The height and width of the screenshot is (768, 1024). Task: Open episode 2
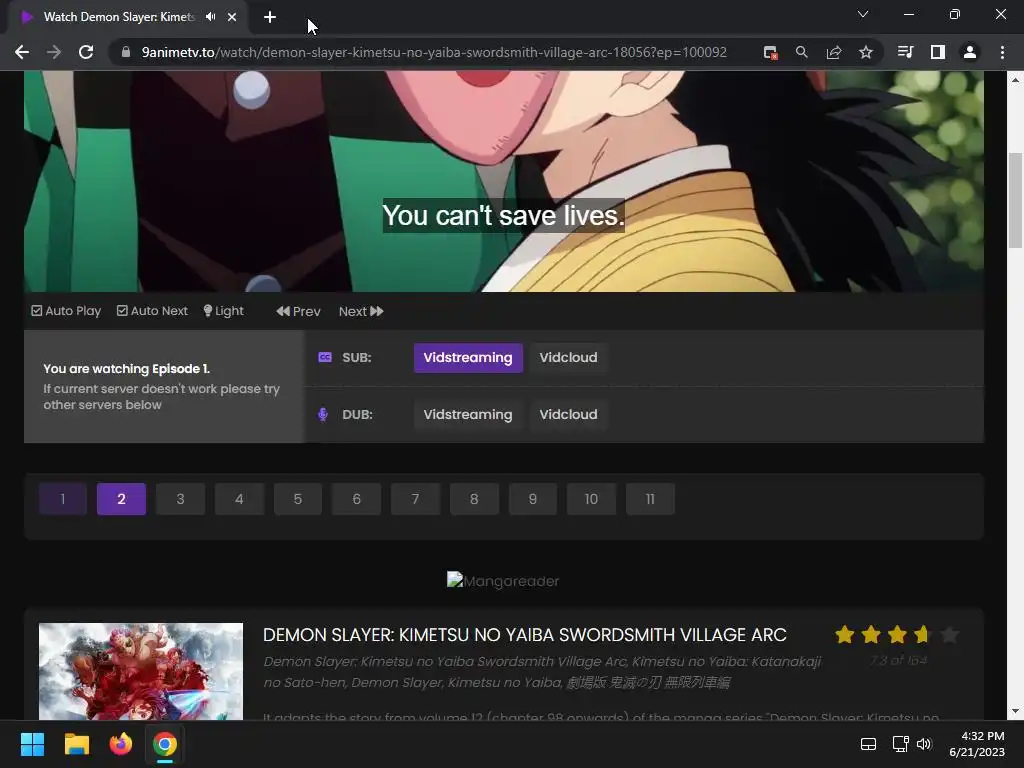(x=121, y=500)
